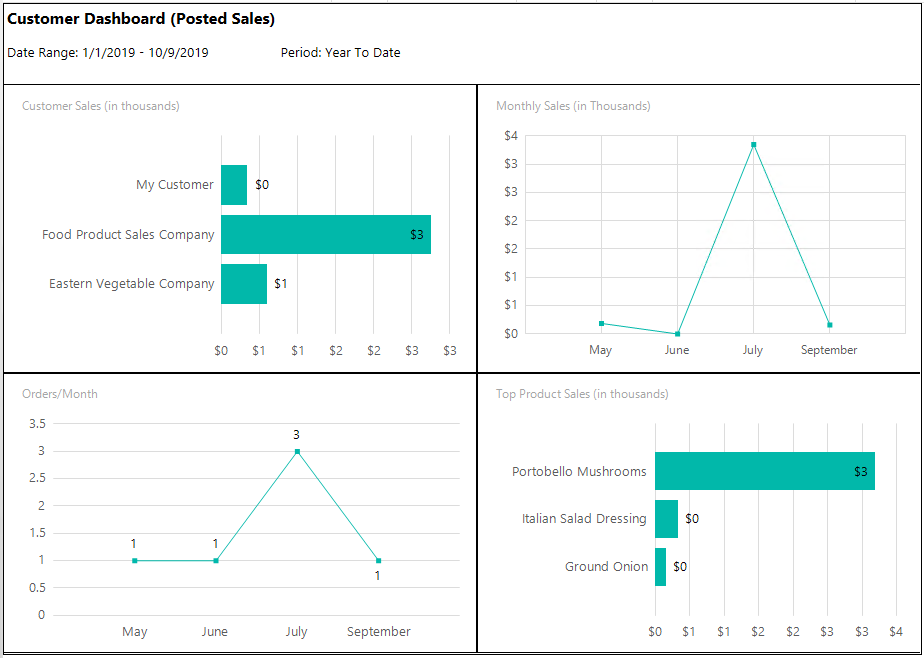Click the $0 value beside My Customer bar
The image size is (924, 658).
click(x=262, y=185)
